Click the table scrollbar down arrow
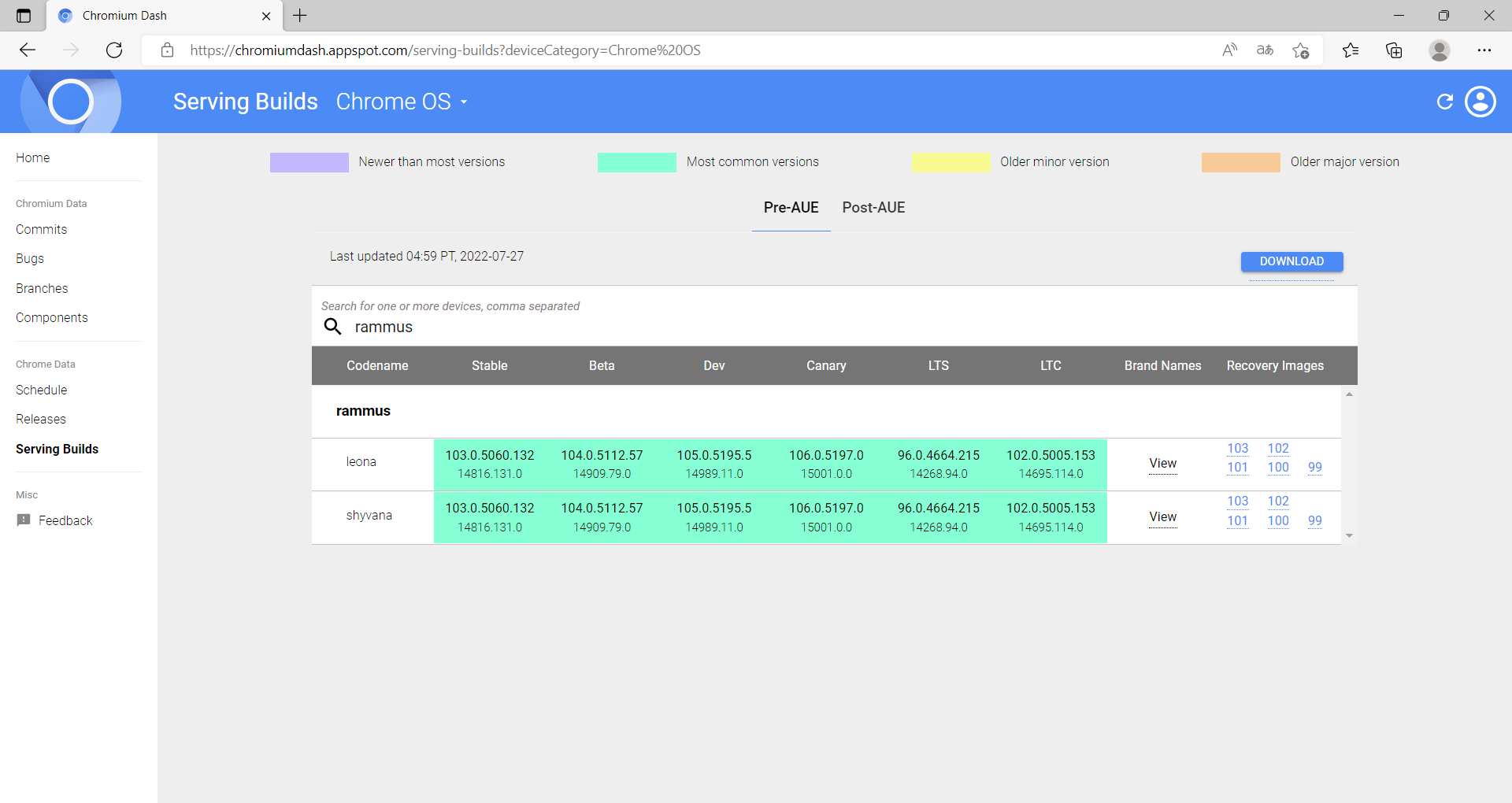The width and height of the screenshot is (1512, 803). tap(1349, 535)
